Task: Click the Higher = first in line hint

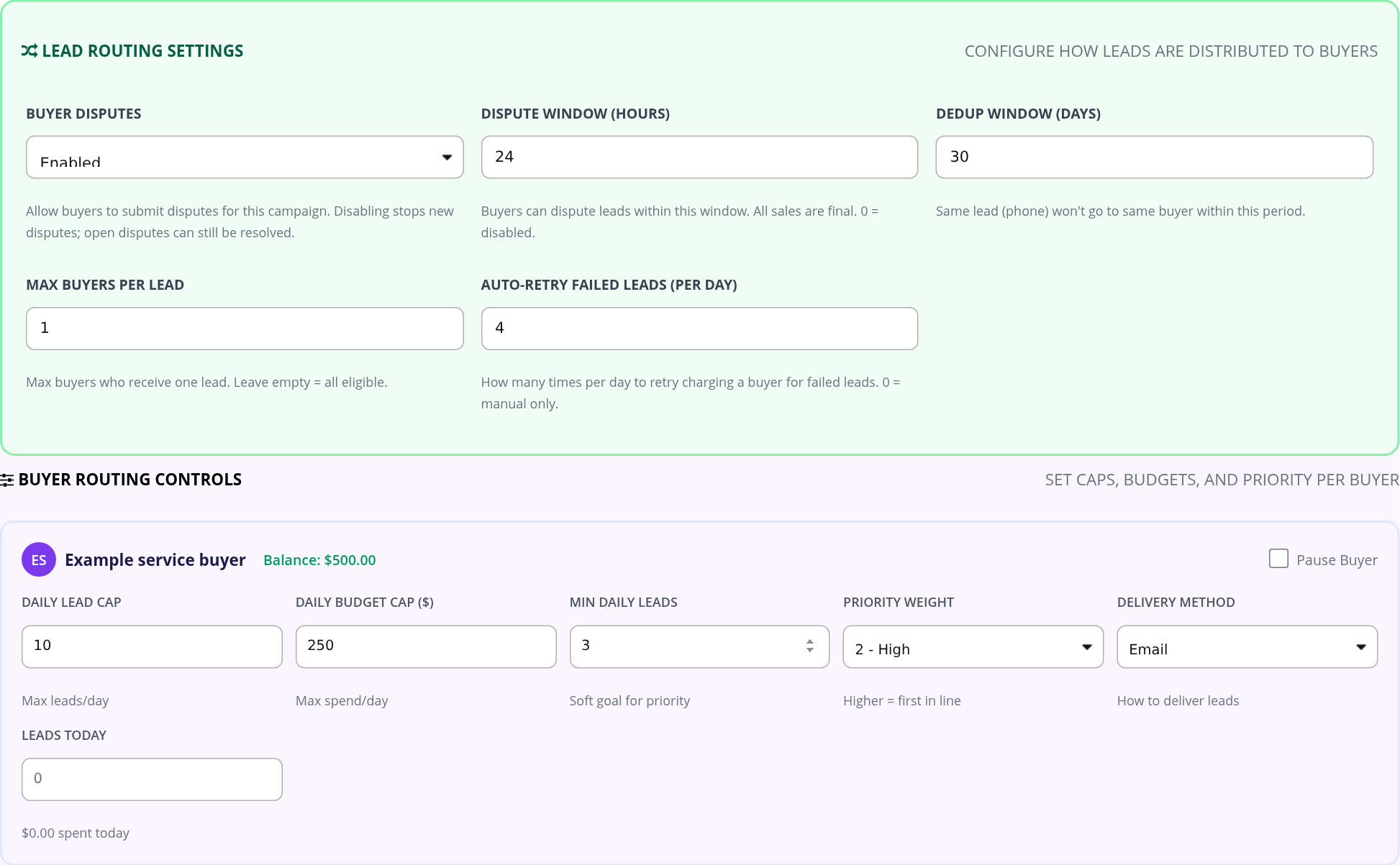Action: (901, 700)
